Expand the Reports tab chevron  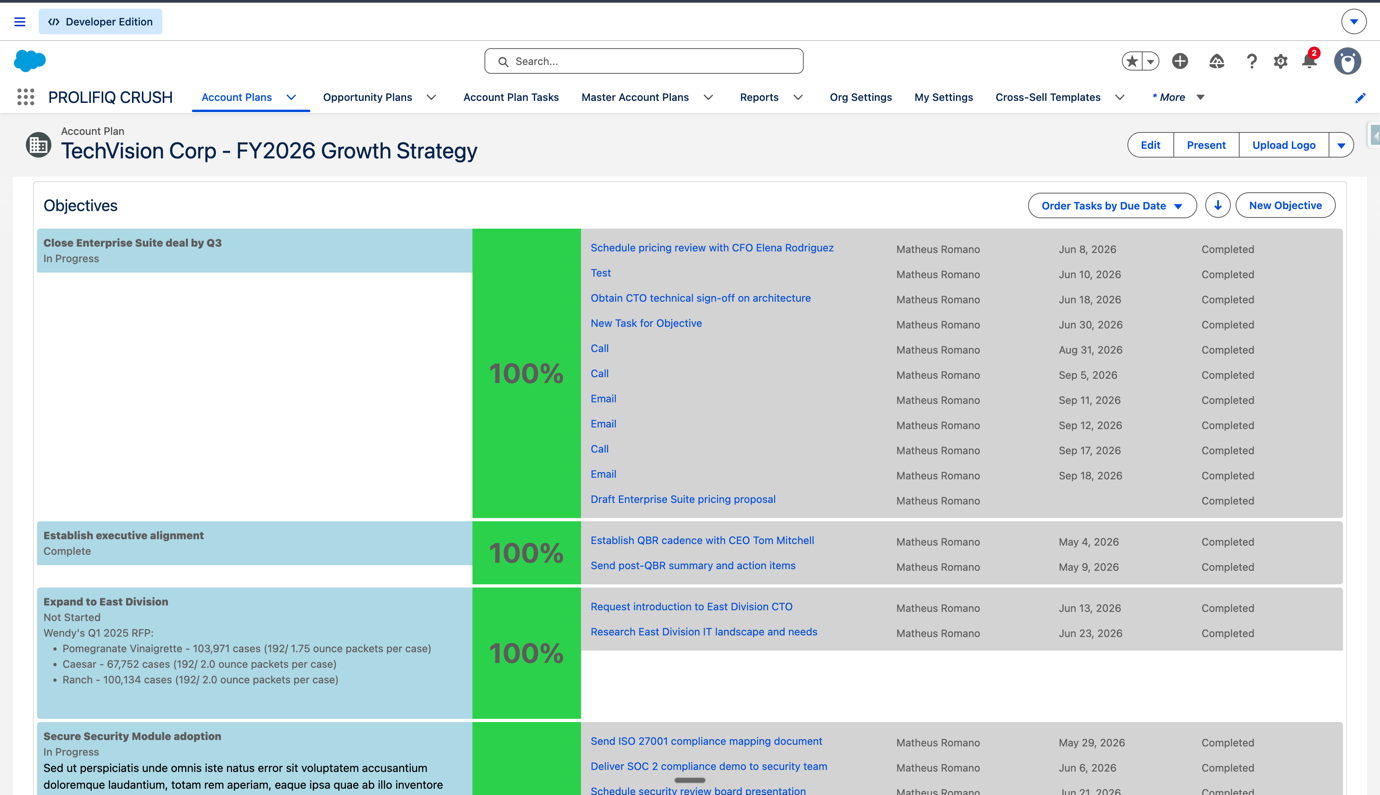coord(798,97)
